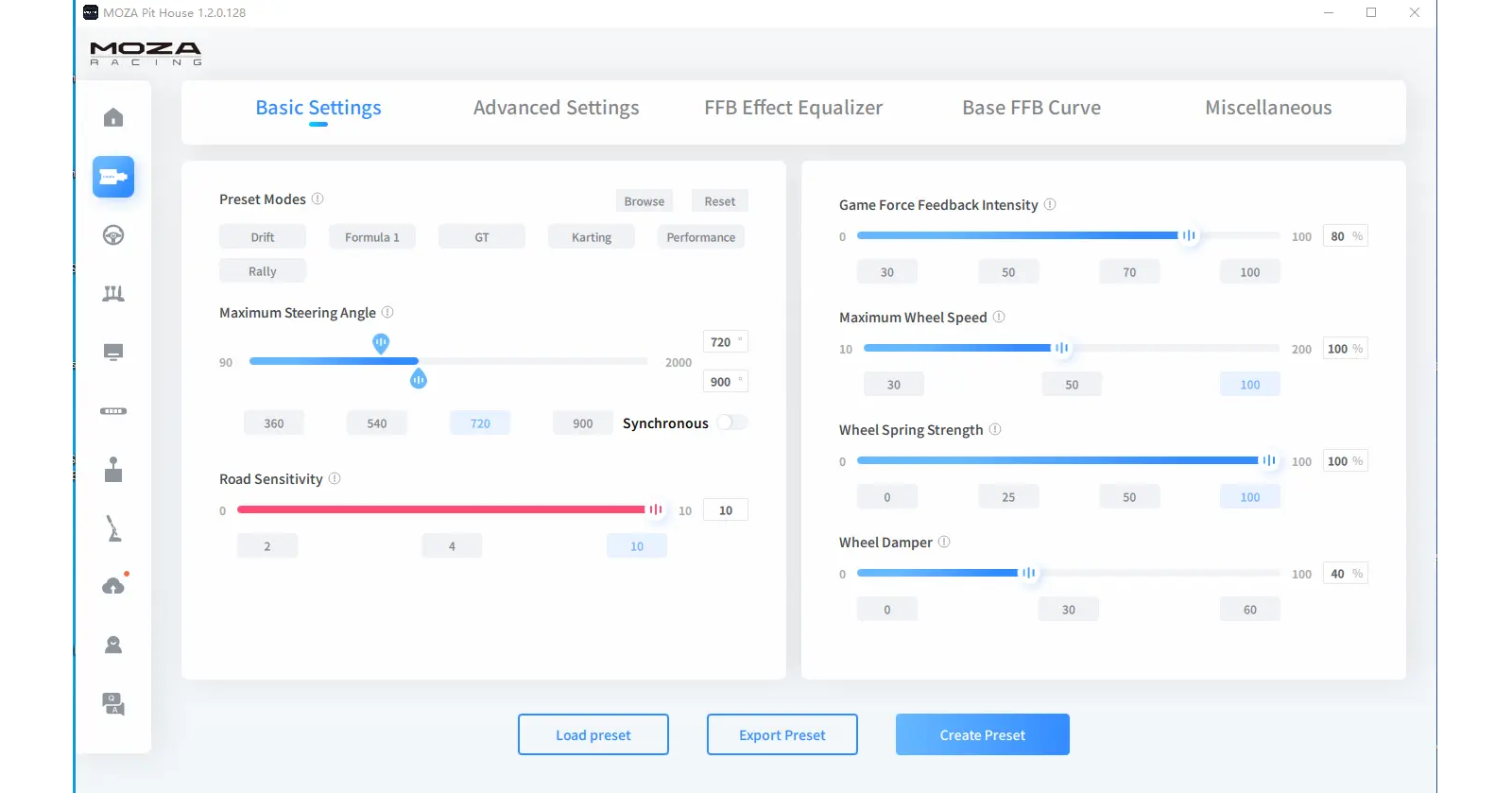
Task: Show info tooltip for Road Sensitivity
Action: 335,479
